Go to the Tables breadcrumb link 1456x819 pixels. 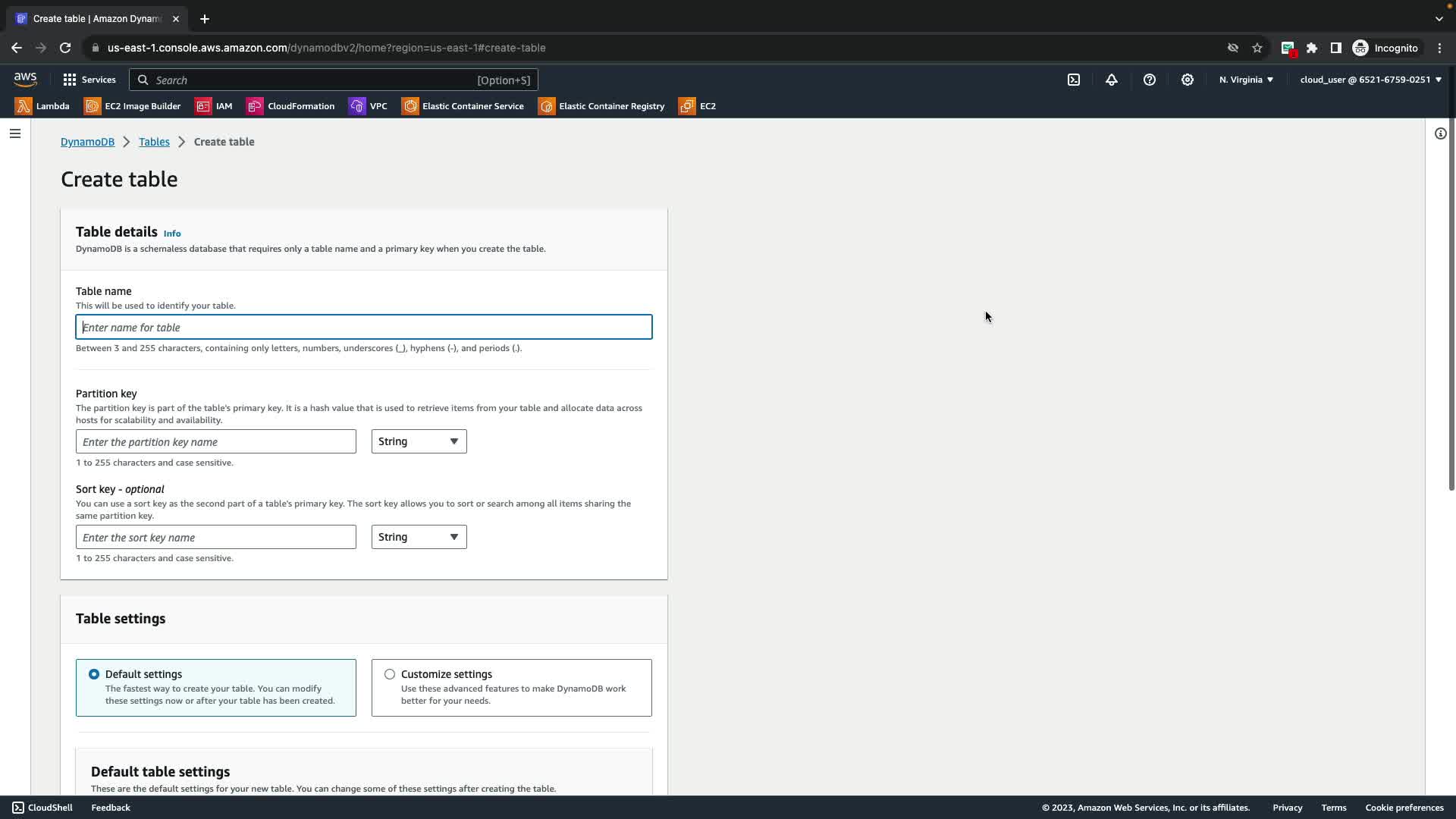[x=154, y=142]
